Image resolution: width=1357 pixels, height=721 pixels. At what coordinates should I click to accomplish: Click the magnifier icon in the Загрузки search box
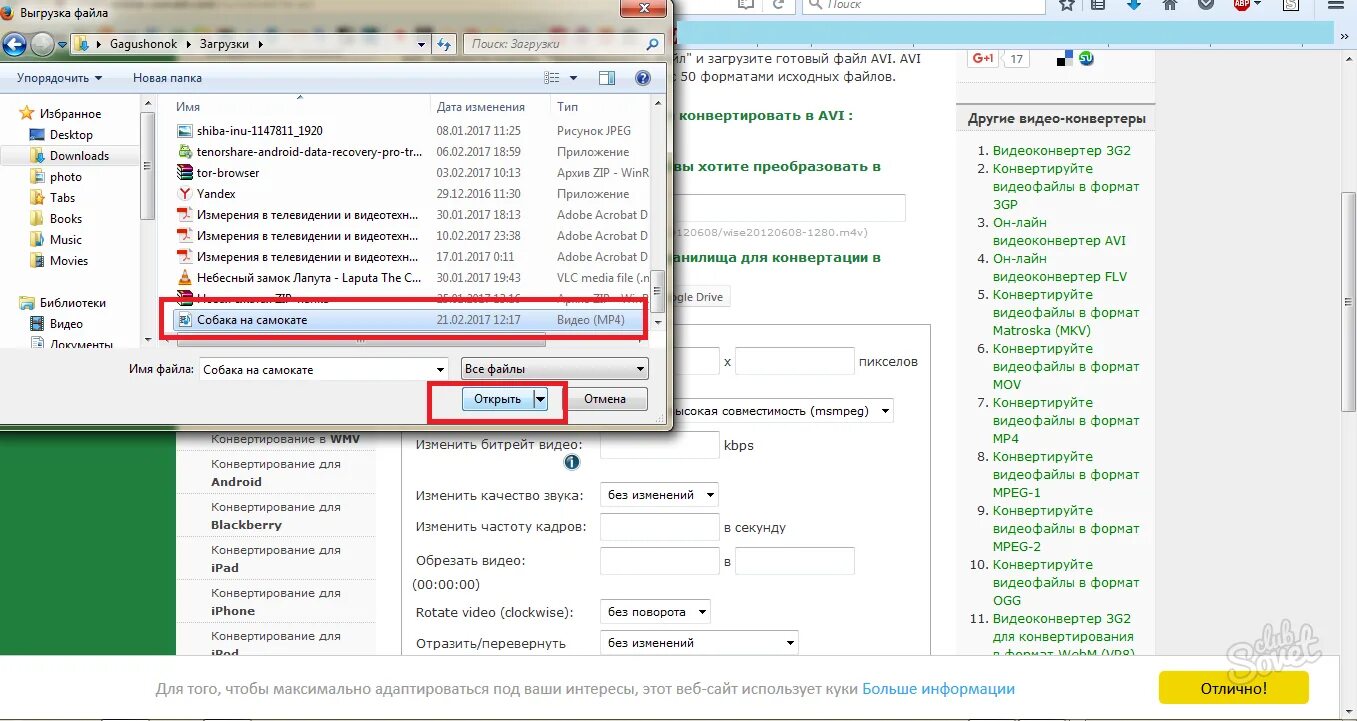652,44
